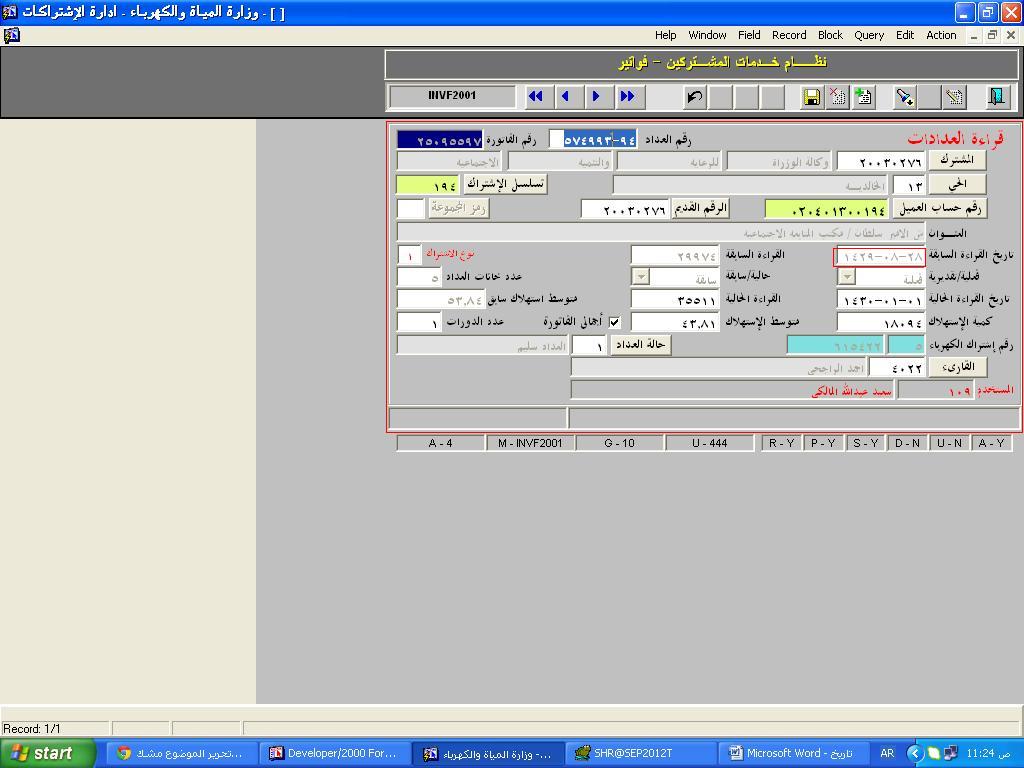Open the فعلية/تقديرية dropdown
Screen dimensions: 1024x768
847,277
